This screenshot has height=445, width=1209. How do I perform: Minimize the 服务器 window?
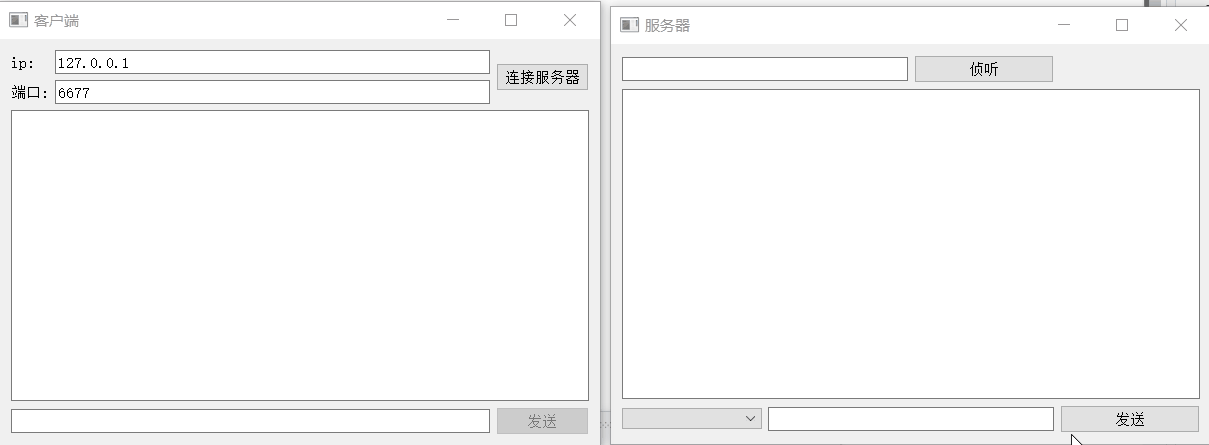pos(1064,25)
